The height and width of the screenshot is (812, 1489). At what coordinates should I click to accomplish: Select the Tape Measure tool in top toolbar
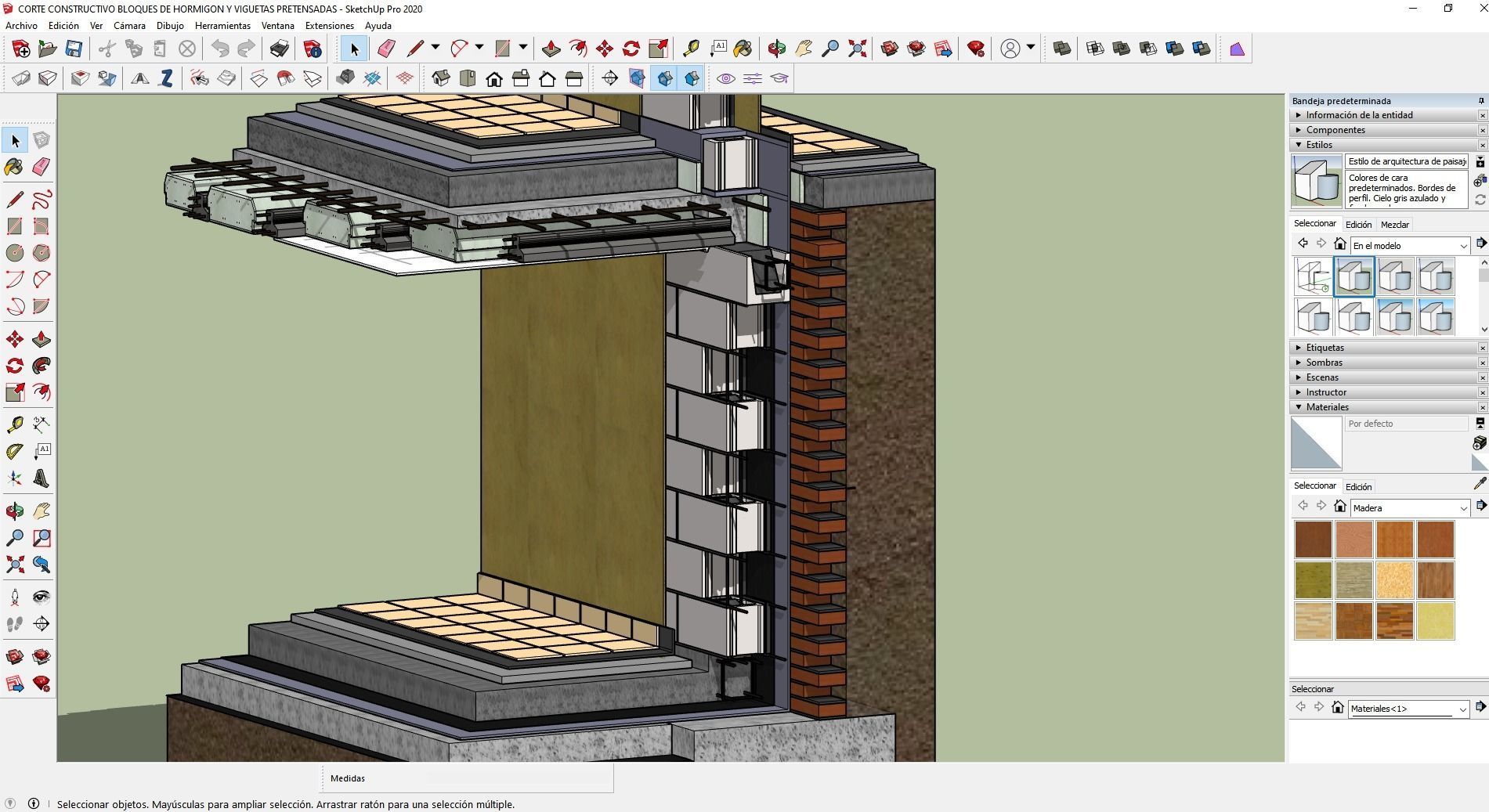(691, 49)
